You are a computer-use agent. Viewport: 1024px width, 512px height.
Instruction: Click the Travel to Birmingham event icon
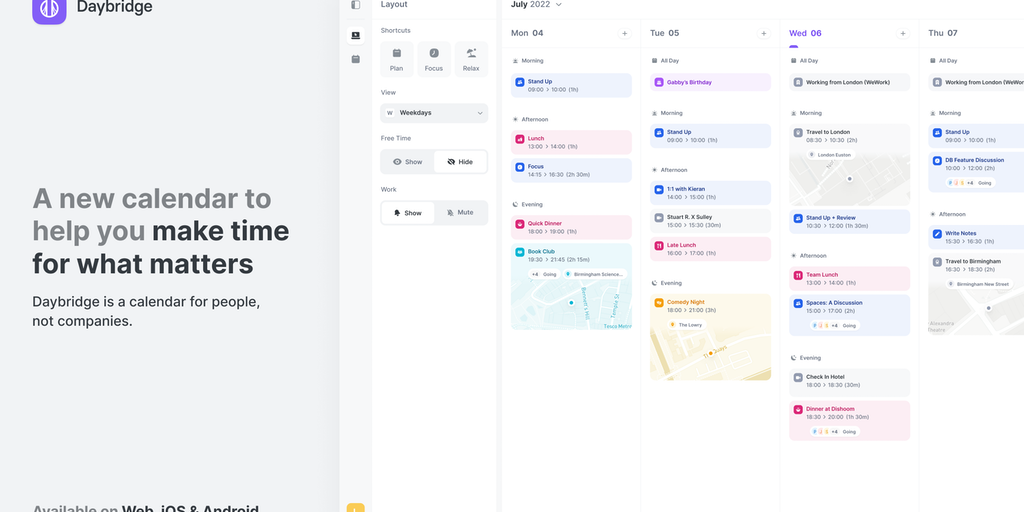tap(937, 261)
